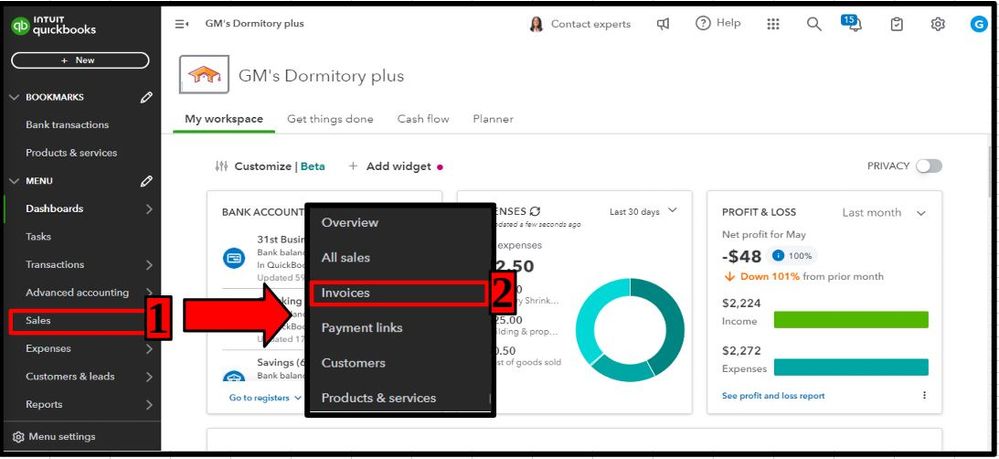Select All sales in Sales flyout
Screen dimensions: 999x459
[345, 258]
